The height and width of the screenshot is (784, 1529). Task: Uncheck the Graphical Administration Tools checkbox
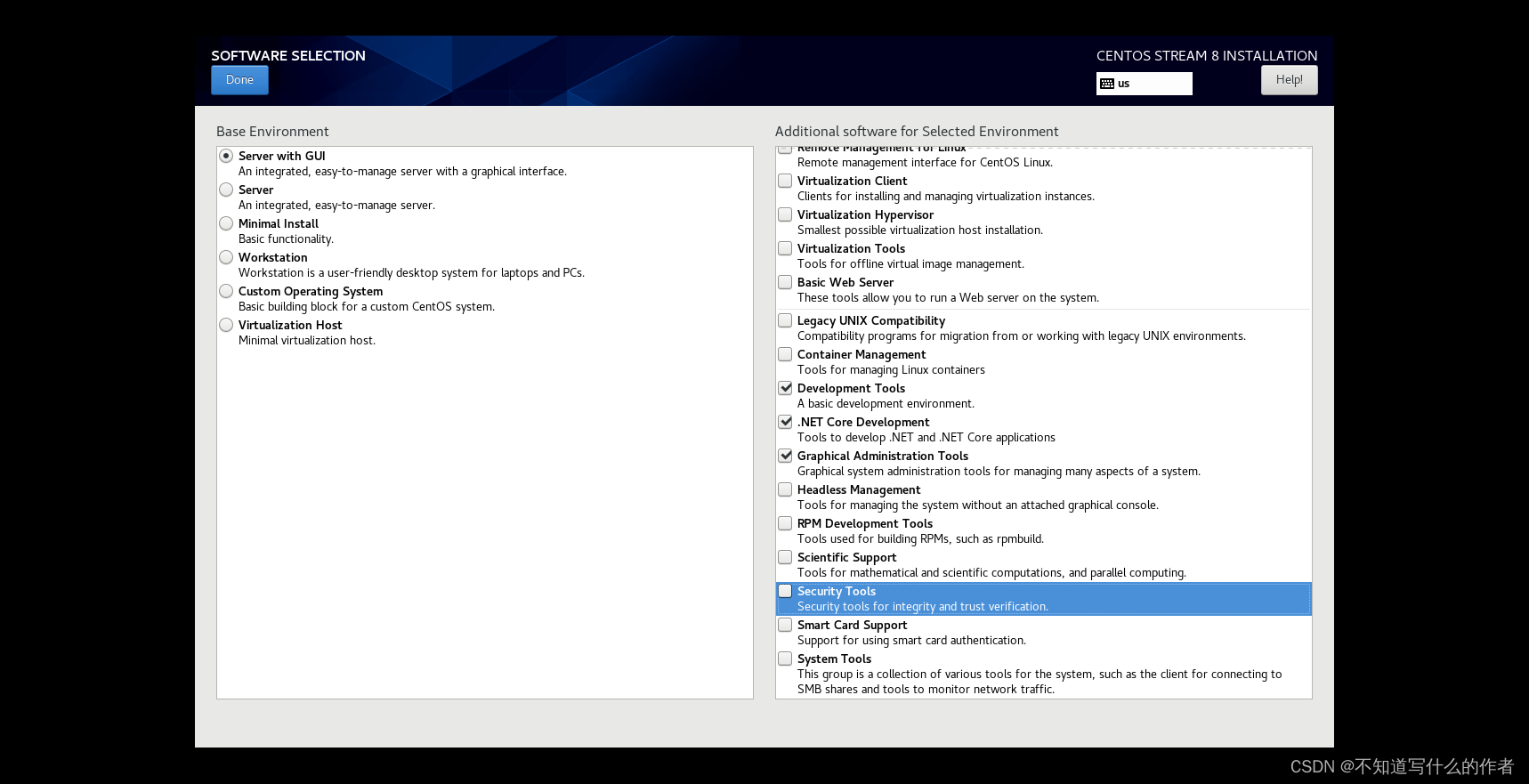tap(785, 456)
